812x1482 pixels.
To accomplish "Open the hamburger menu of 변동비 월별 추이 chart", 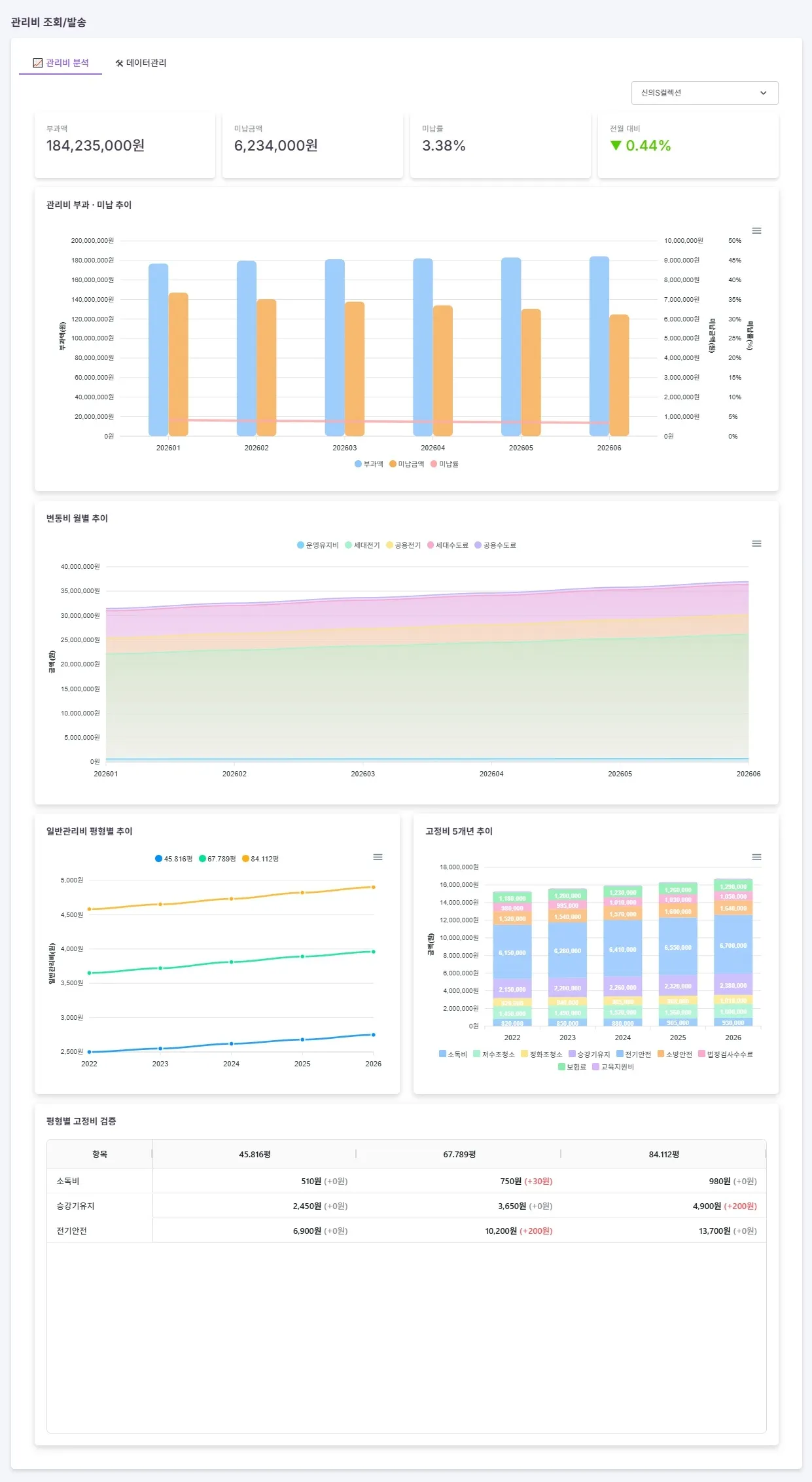I will (756, 543).
